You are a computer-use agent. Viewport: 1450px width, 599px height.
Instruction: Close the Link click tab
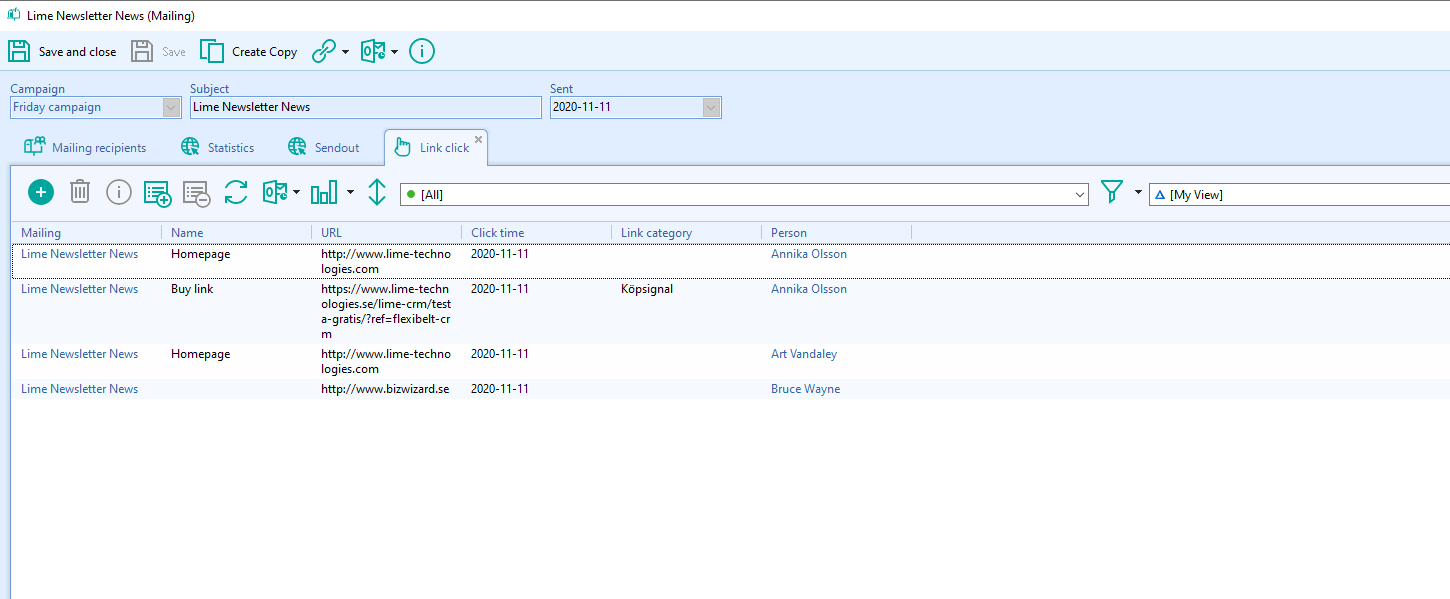point(478,140)
